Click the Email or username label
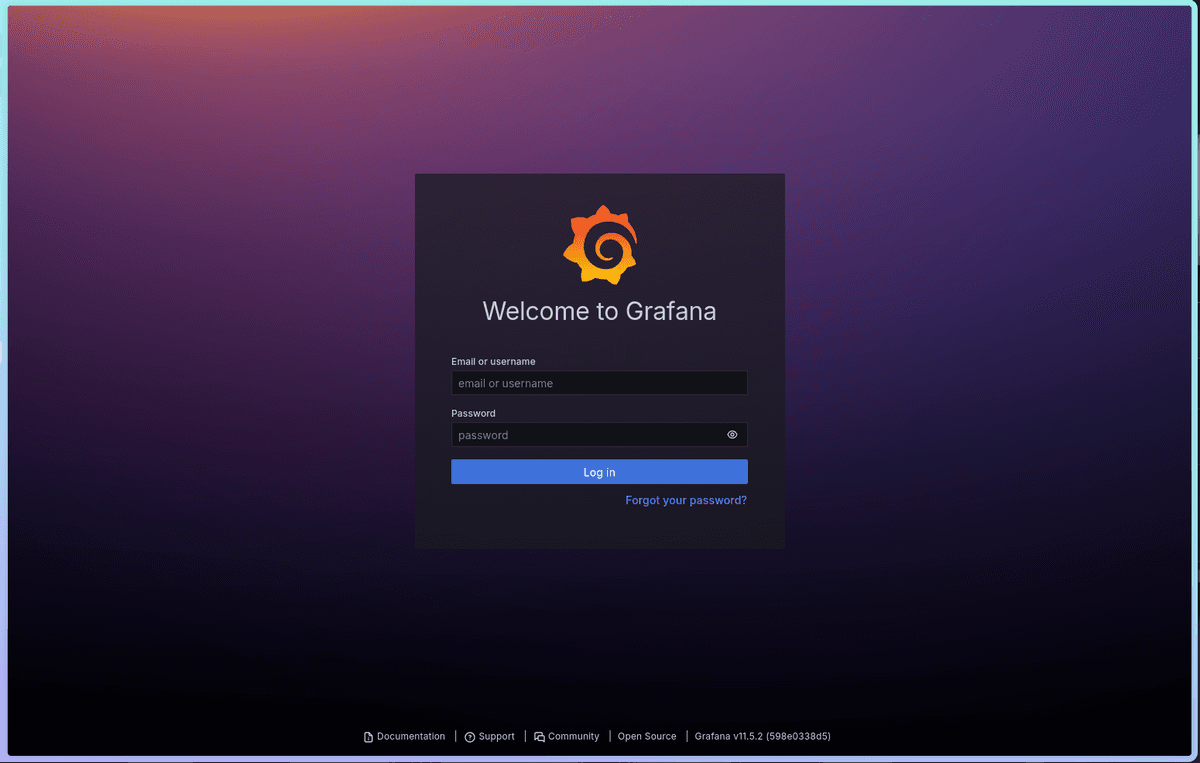1200x763 pixels. pos(493,361)
